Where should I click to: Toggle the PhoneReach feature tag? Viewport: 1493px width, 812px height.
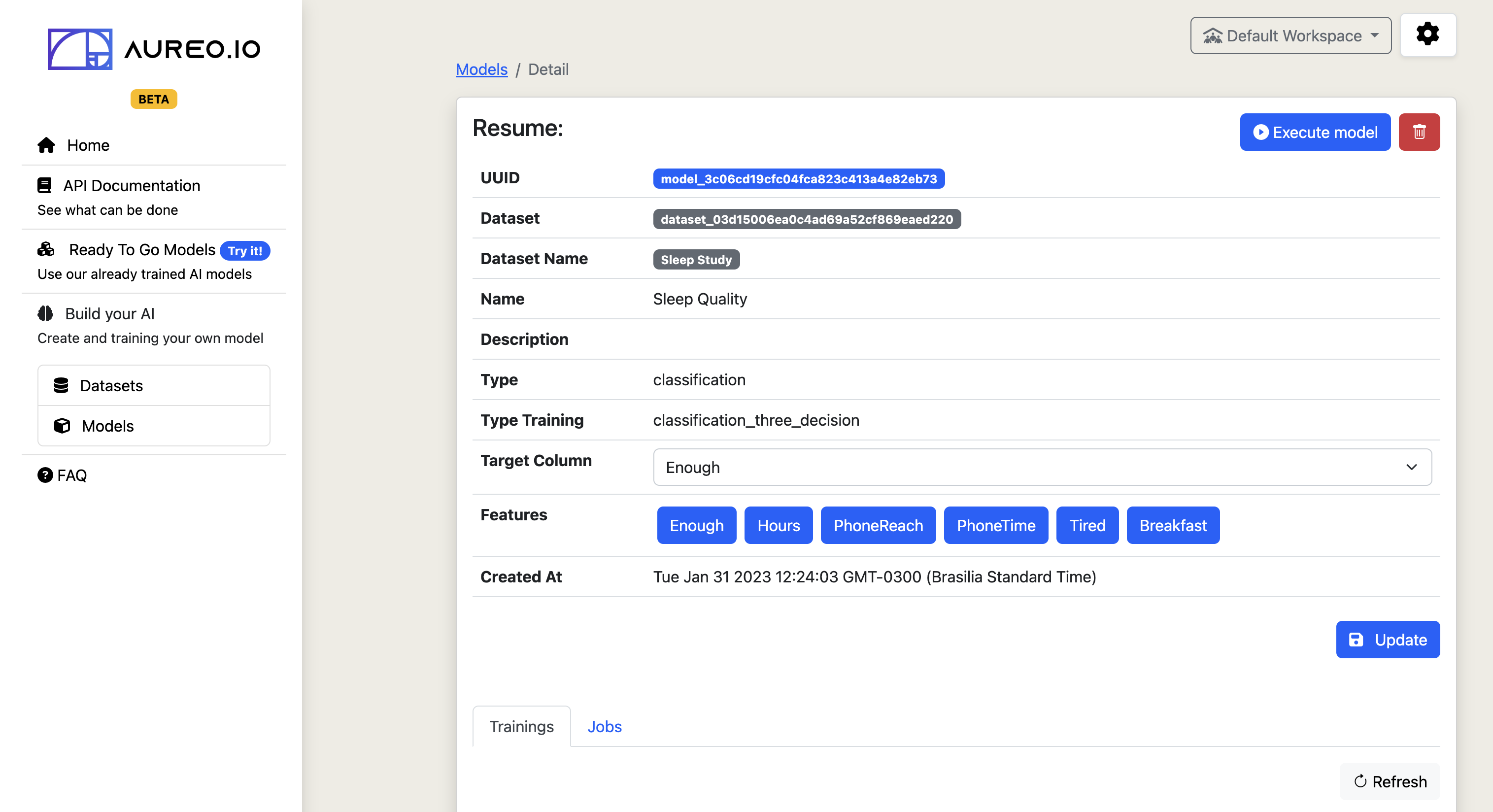point(878,525)
